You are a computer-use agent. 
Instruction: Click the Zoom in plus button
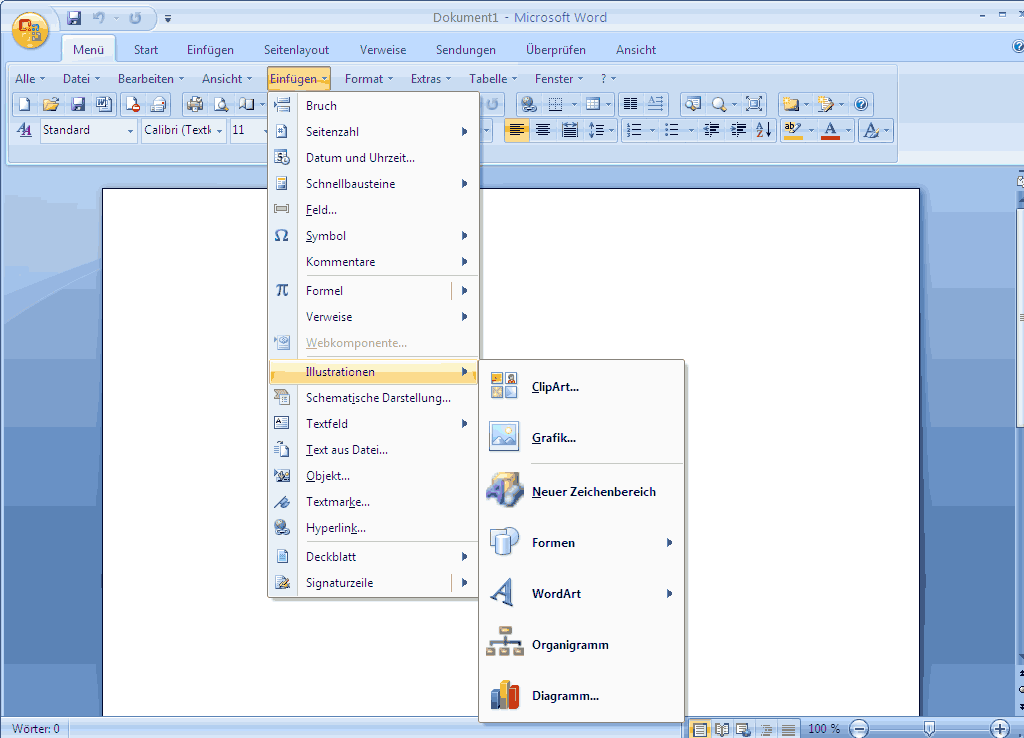click(x=1000, y=728)
